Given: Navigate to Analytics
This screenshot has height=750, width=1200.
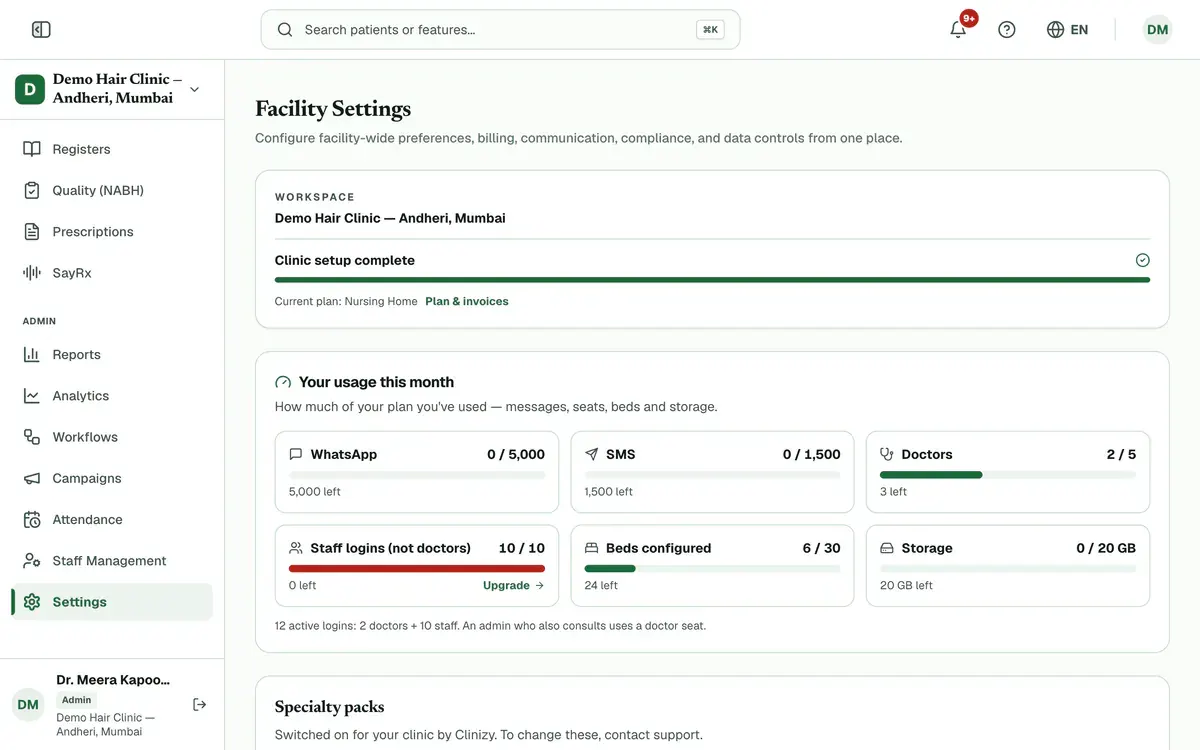Looking at the screenshot, I should [112, 395].
